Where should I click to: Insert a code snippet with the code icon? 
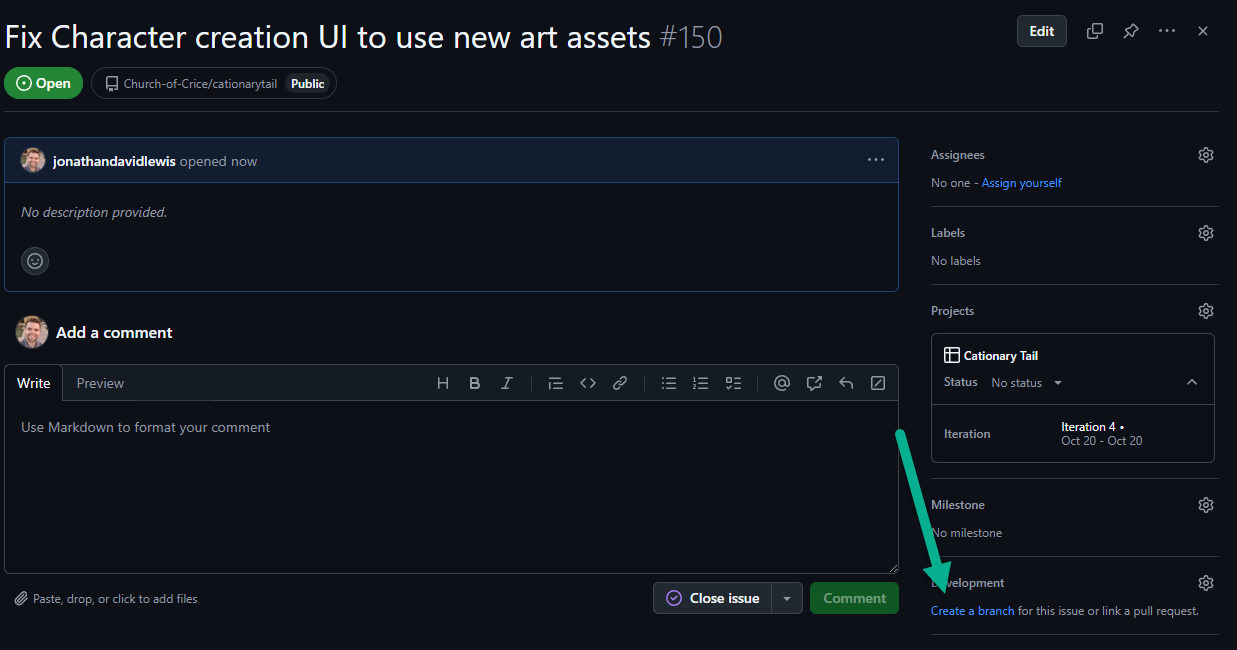(588, 383)
